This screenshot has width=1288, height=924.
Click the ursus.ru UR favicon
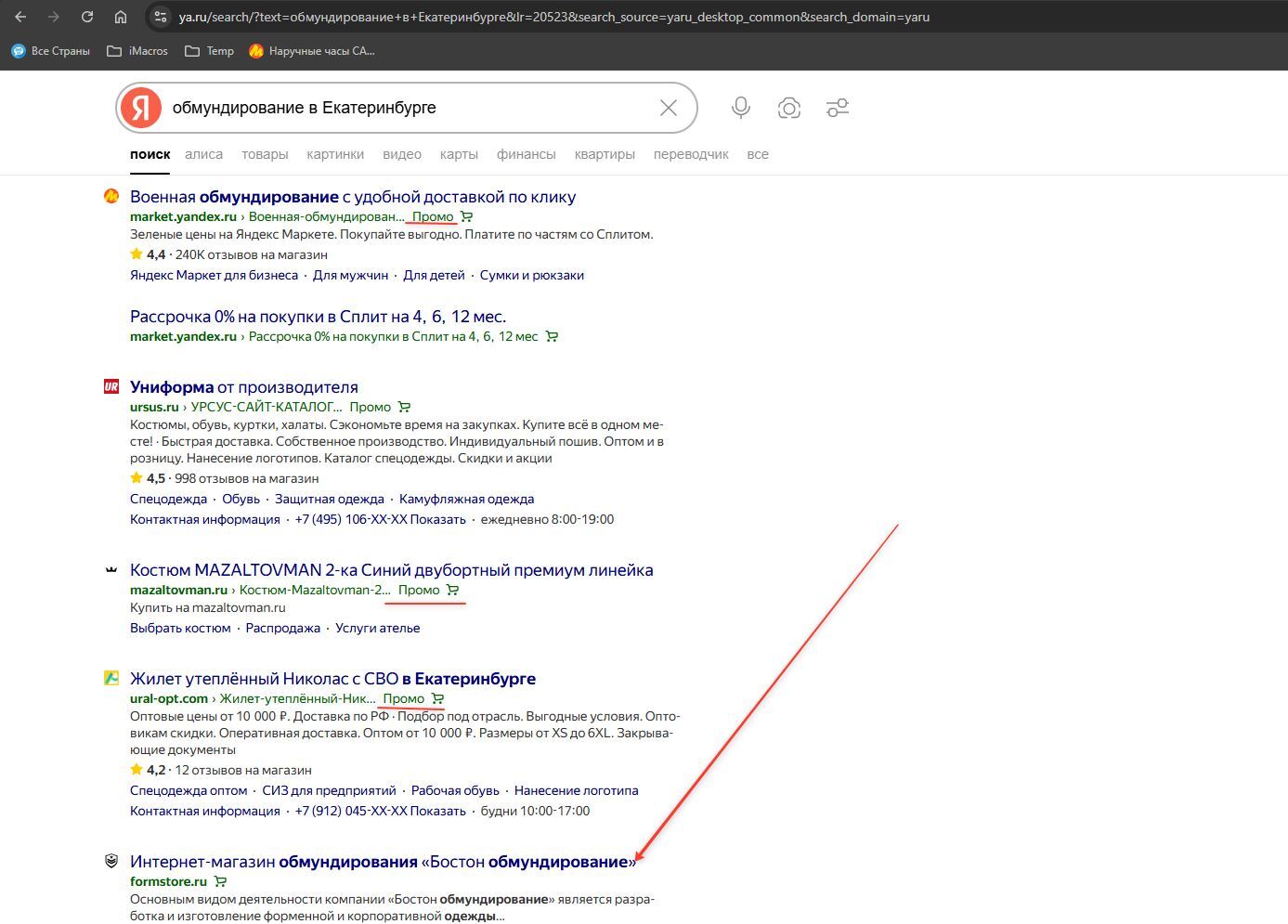click(x=111, y=386)
